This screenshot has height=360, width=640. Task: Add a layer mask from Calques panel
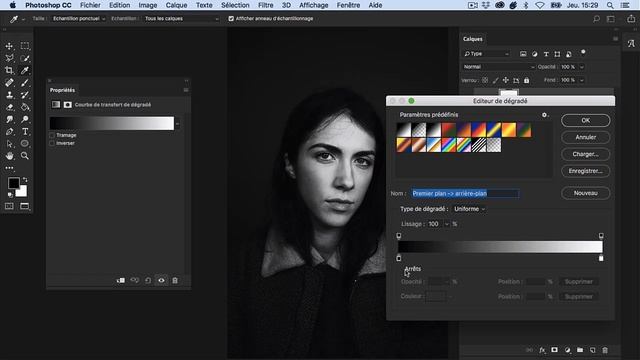tap(554, 350)
